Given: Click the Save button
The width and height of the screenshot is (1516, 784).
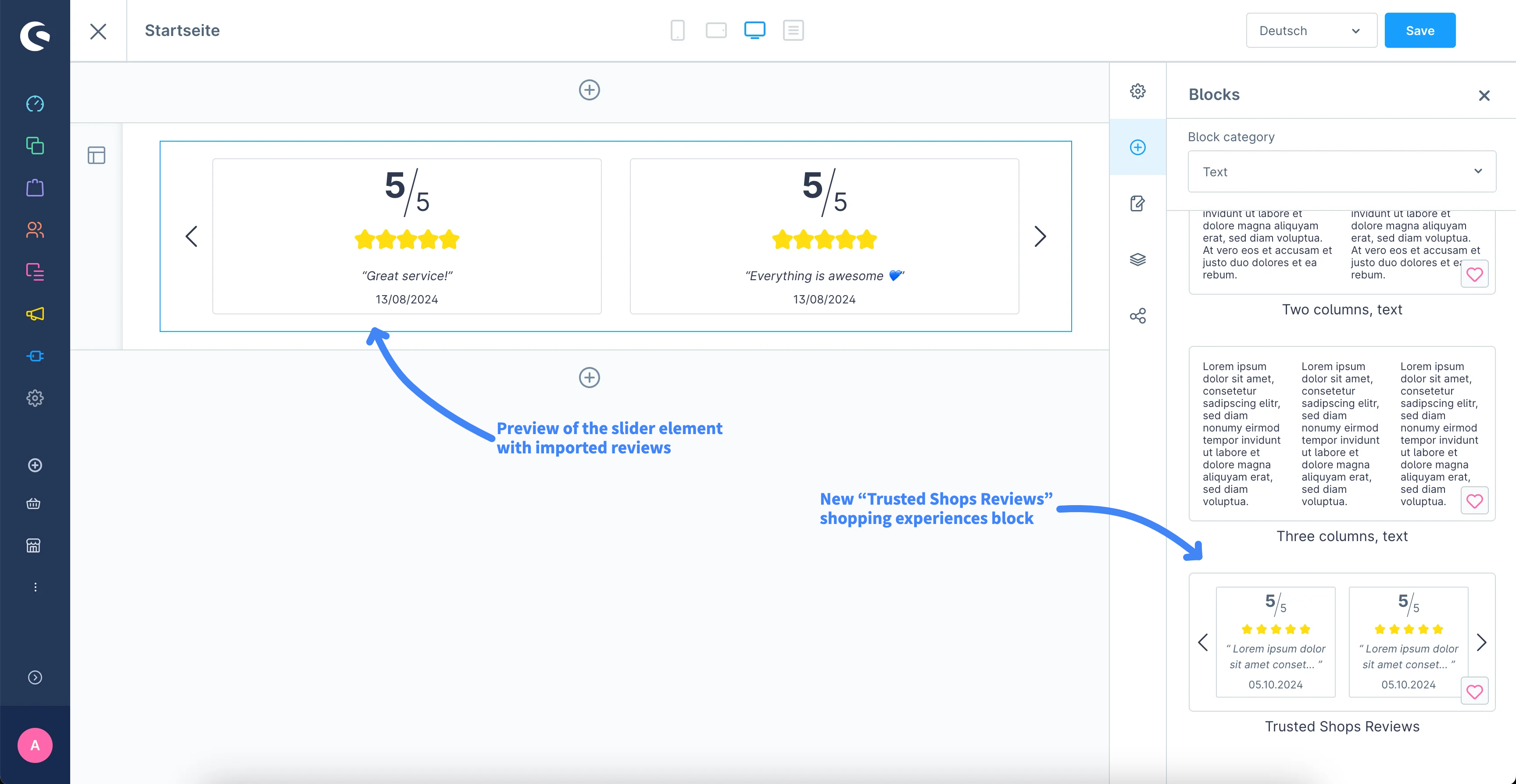Looking at the screenshot, I should click(x=1419, y=31).
